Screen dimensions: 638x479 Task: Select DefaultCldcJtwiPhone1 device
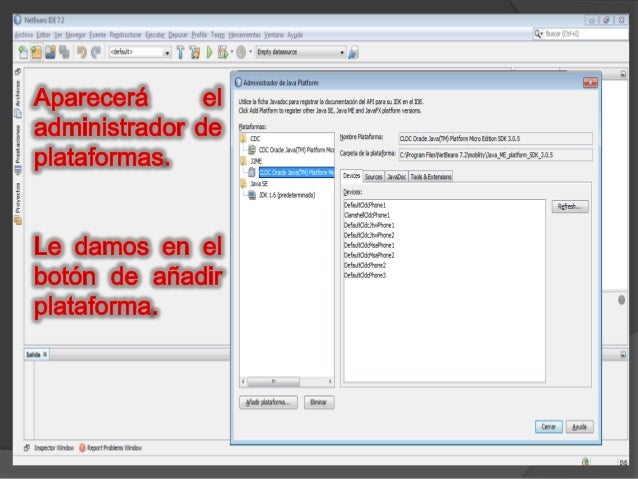click(x=369, y=225)
